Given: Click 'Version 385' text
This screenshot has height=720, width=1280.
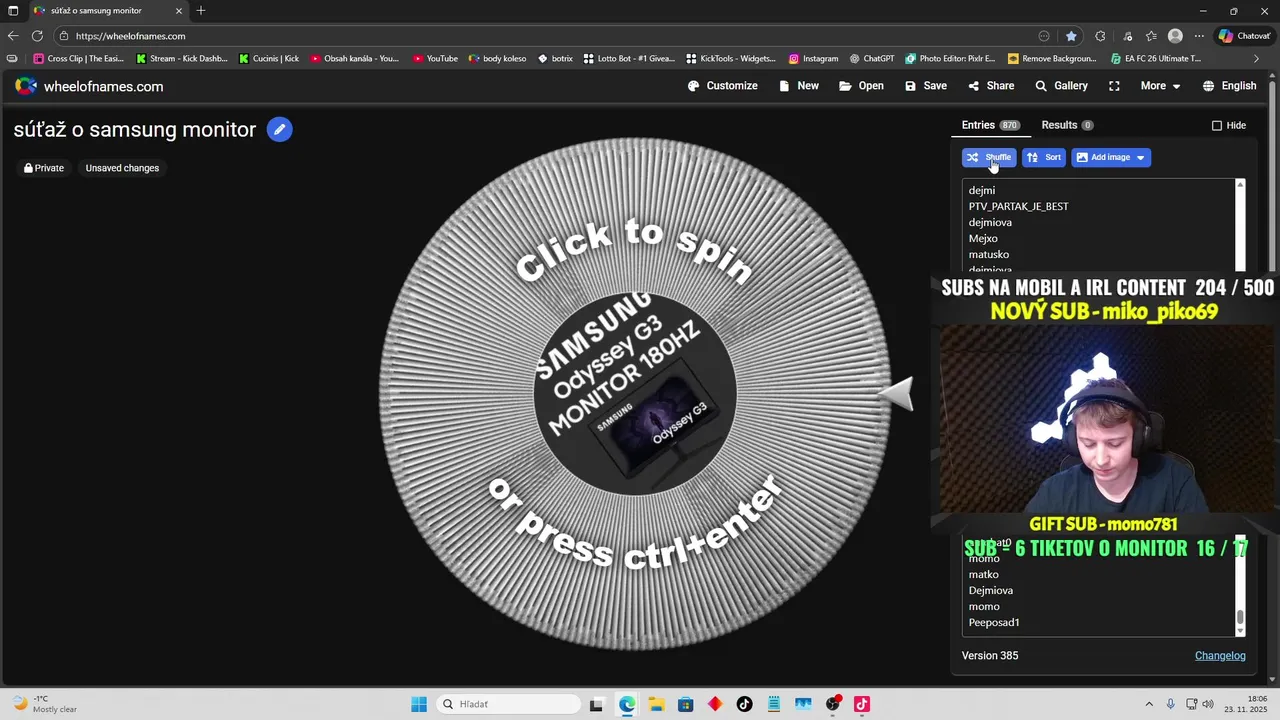Looking at the screenshot, I should (x=990, y=656).
